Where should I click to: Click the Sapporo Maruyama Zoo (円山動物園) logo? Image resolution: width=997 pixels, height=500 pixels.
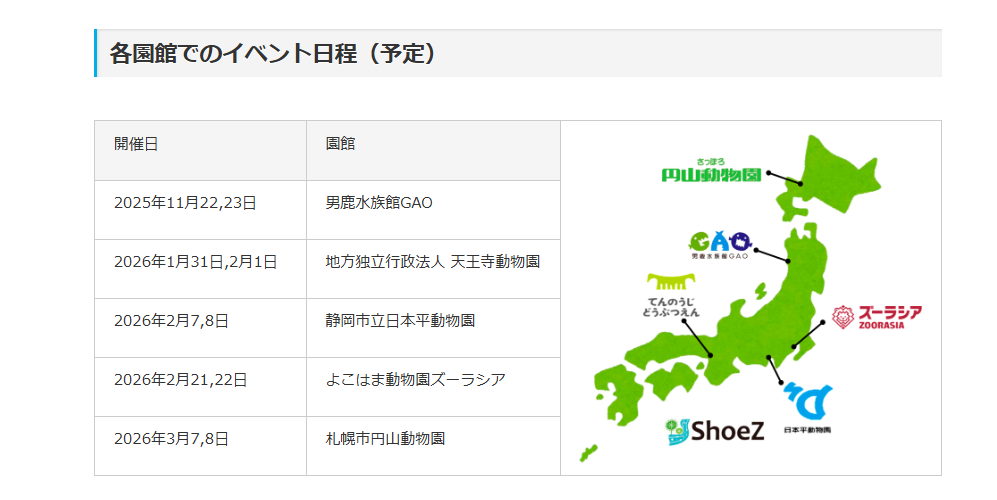[711, 172]
